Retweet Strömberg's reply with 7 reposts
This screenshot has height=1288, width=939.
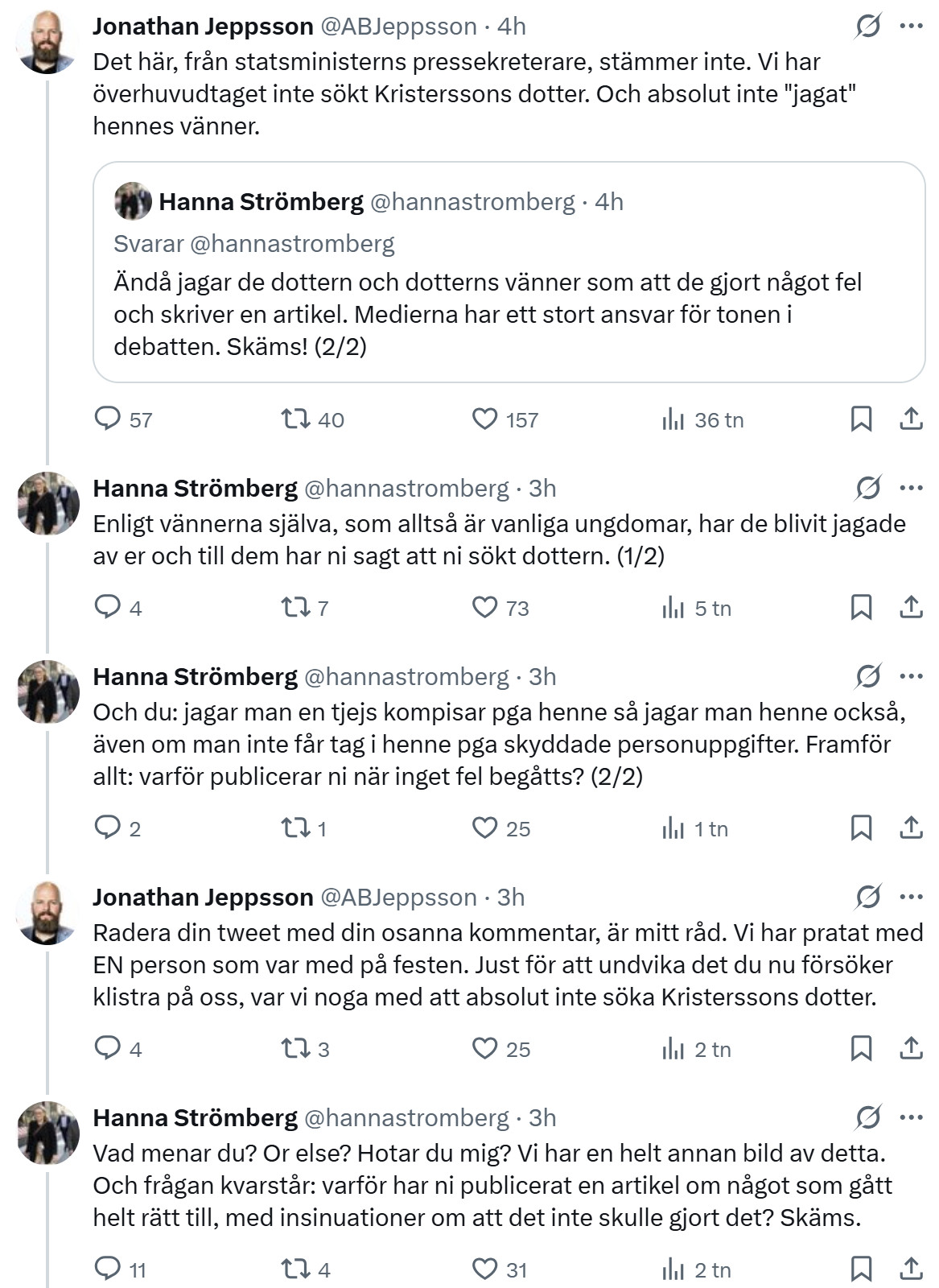pos(294,608)
